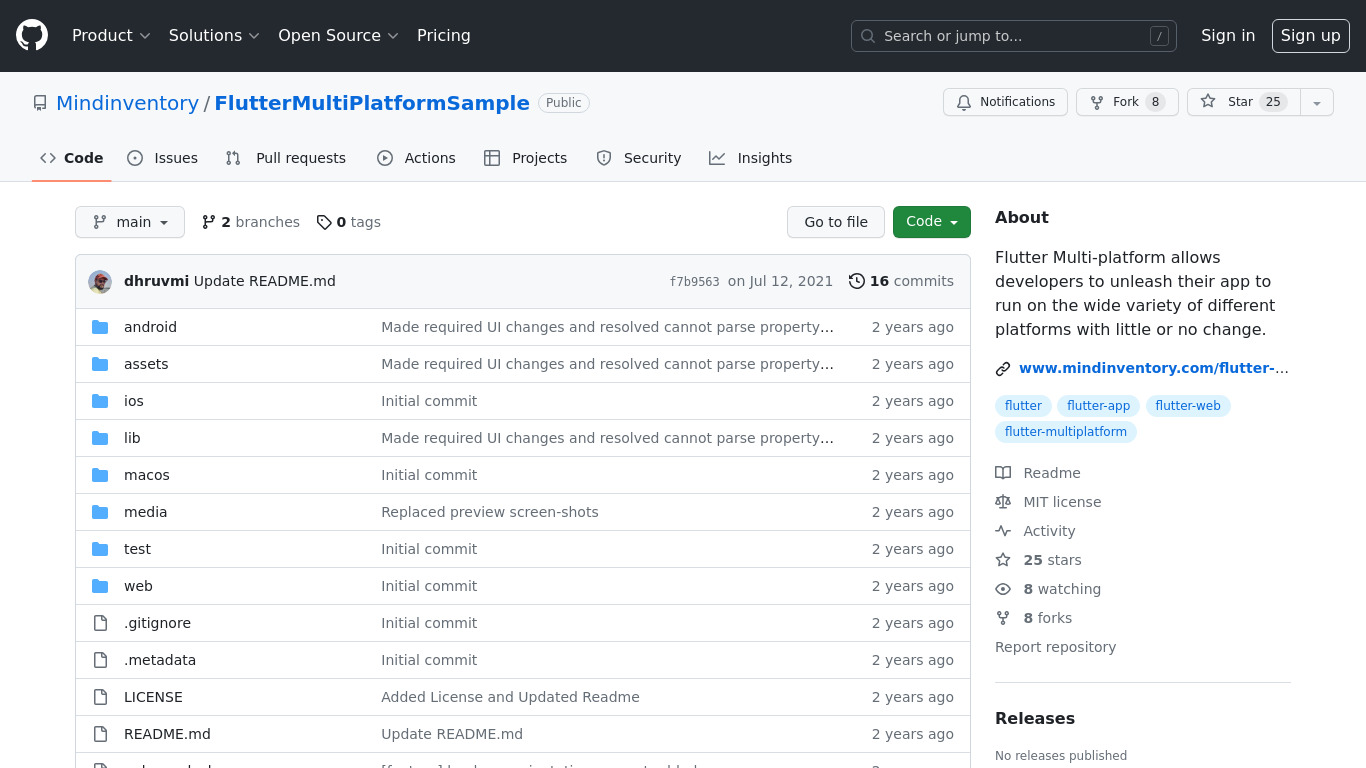Click the branch icon next to 2 branches
Image resolution: width=1366 pixels, height=768 pixels.
tap(209, 222)
